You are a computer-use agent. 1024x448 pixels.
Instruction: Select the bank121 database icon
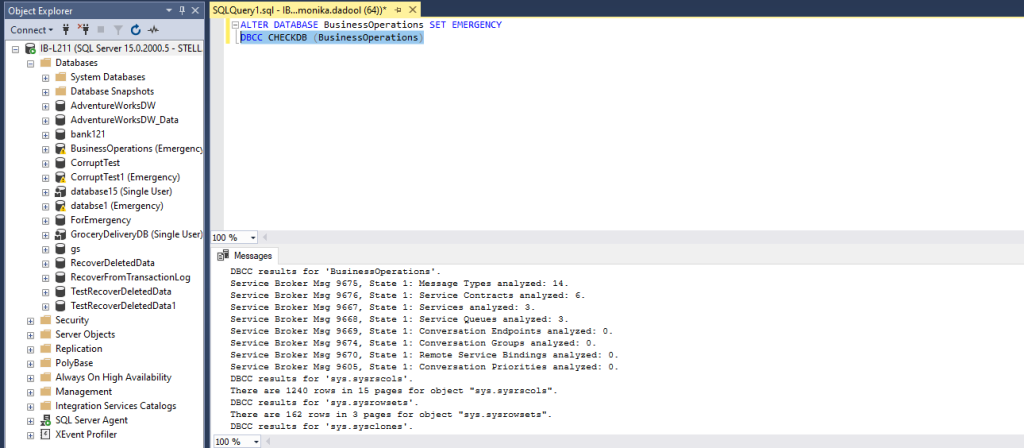[60, 134]
